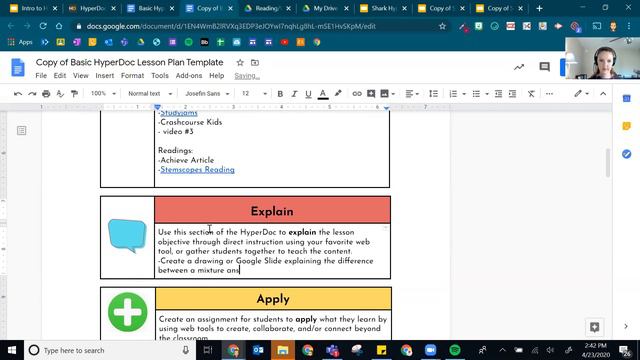Open the Edit menu

pyautogui.click(x=60, y=76)
